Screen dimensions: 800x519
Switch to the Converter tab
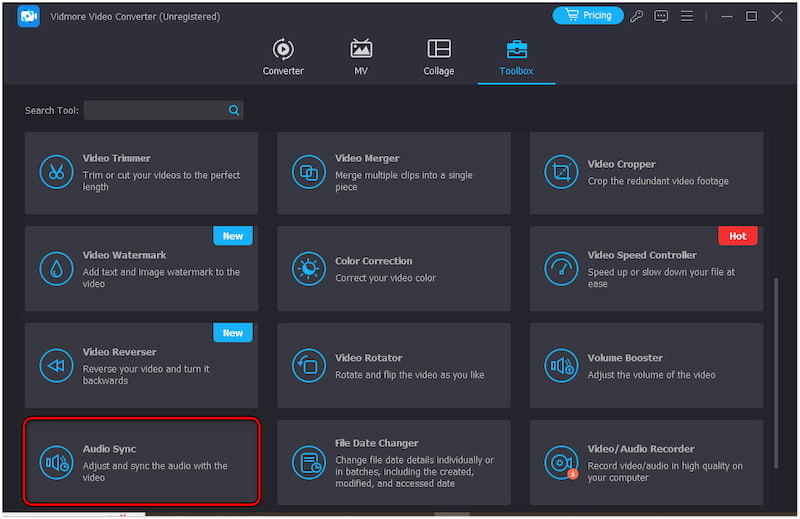[283, 57]
